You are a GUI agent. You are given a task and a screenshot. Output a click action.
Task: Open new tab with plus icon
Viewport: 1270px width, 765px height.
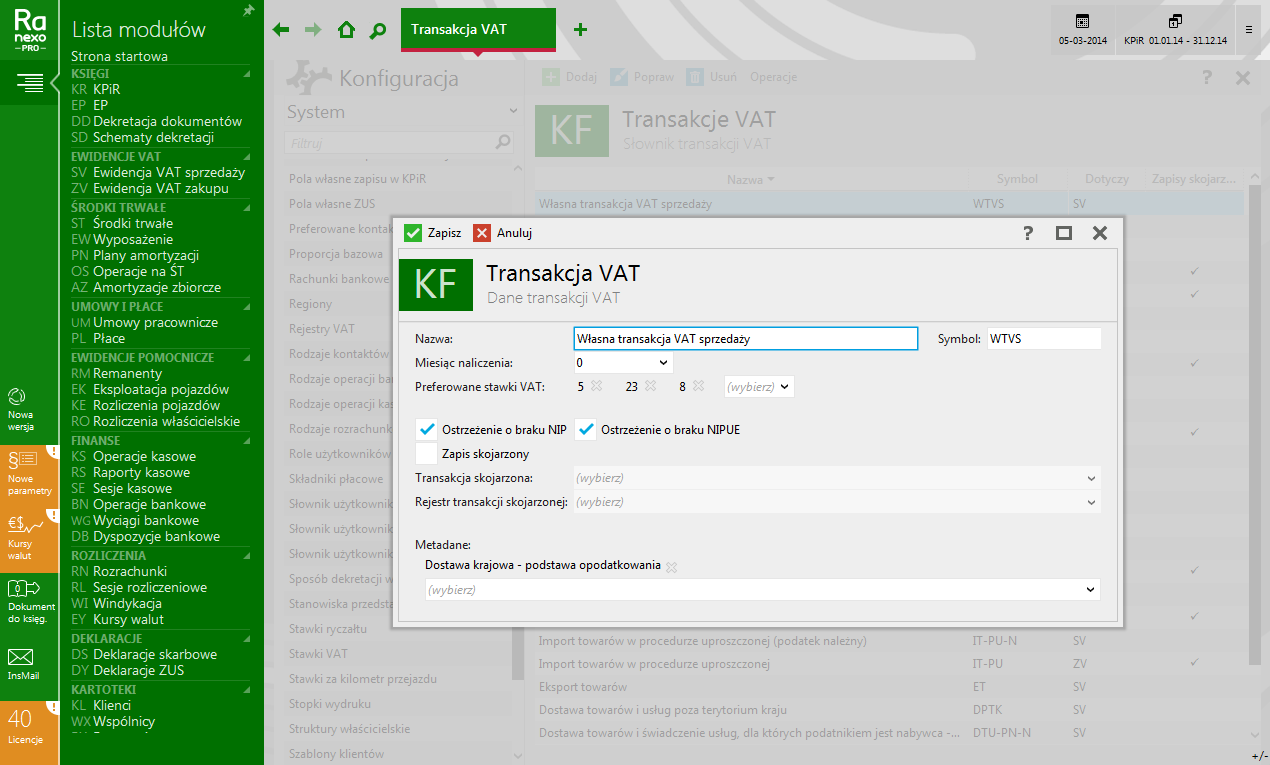[580, 30]
